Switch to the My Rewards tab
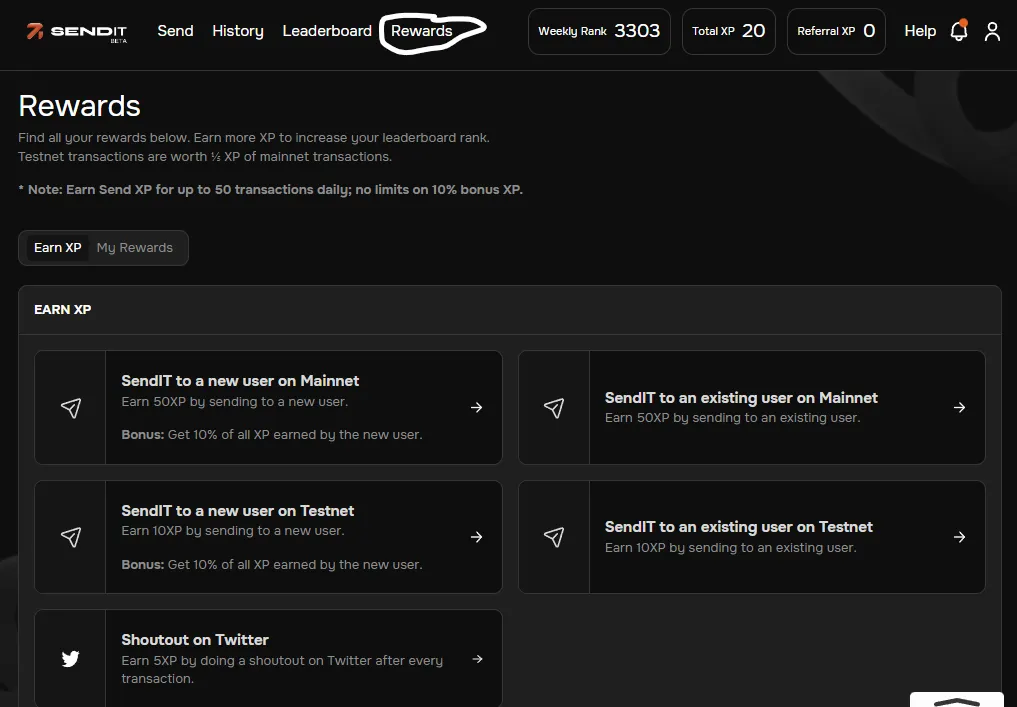Screen dimensions: 1017x707 [135, 248]
